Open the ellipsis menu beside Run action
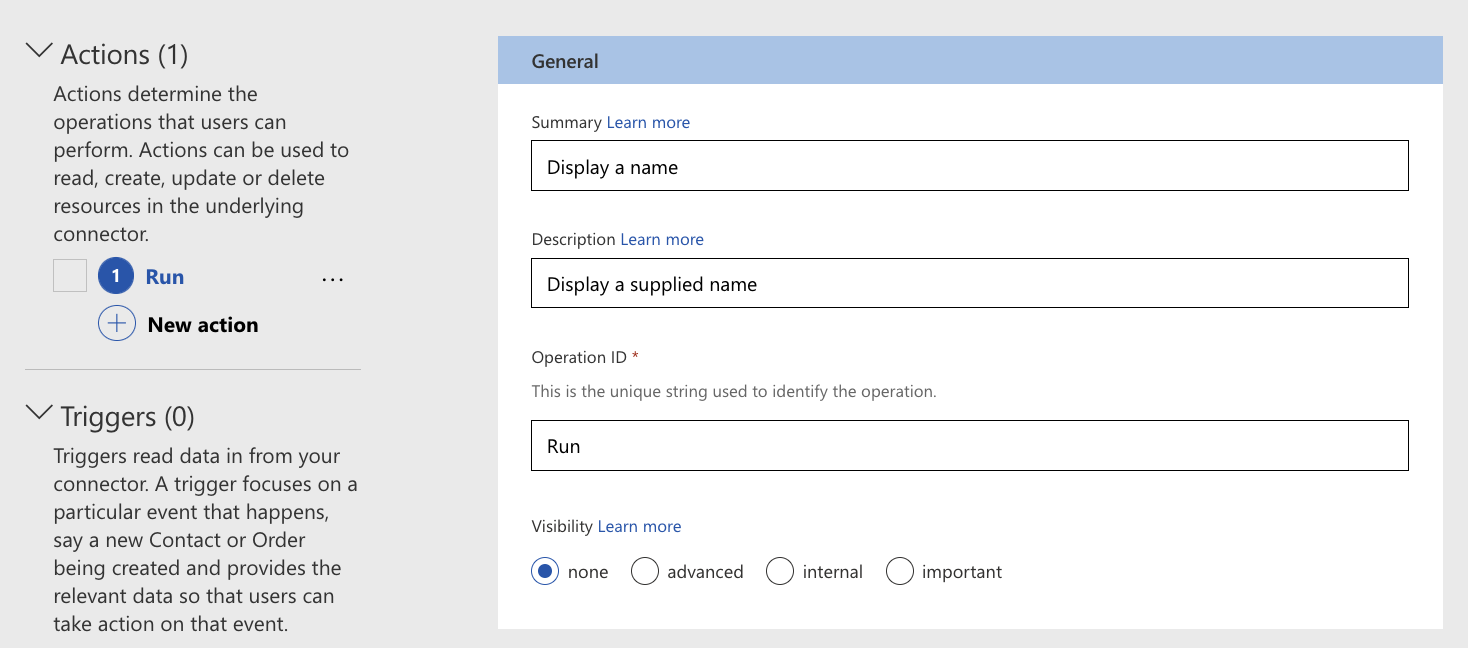This screenshot has height=648, width=1468. tap(333, 279)
